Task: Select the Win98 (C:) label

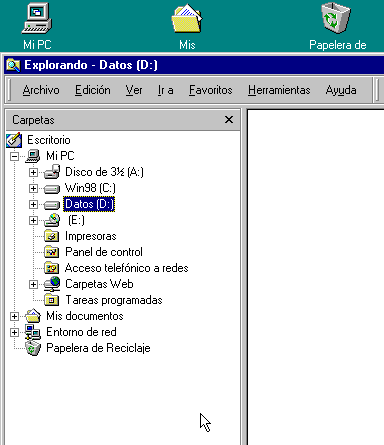Action: [90, 188]
